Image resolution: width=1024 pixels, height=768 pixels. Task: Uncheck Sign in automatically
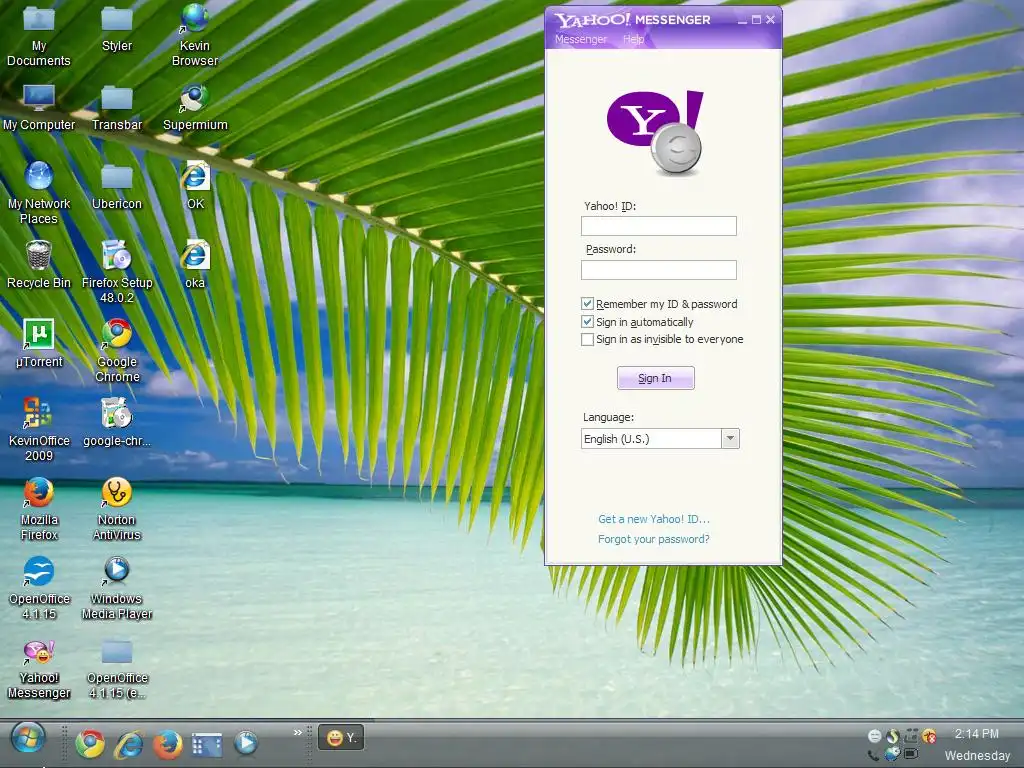coord(587,321)
